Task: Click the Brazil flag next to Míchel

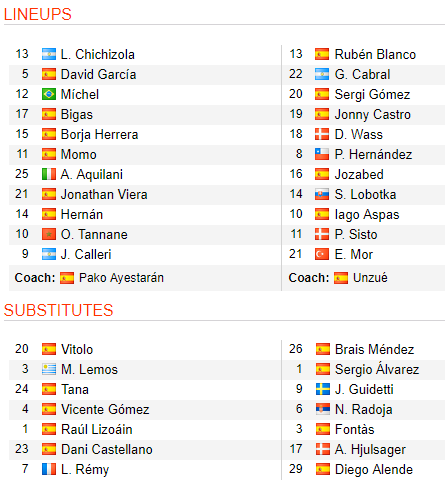Action: tap(49, 94)
